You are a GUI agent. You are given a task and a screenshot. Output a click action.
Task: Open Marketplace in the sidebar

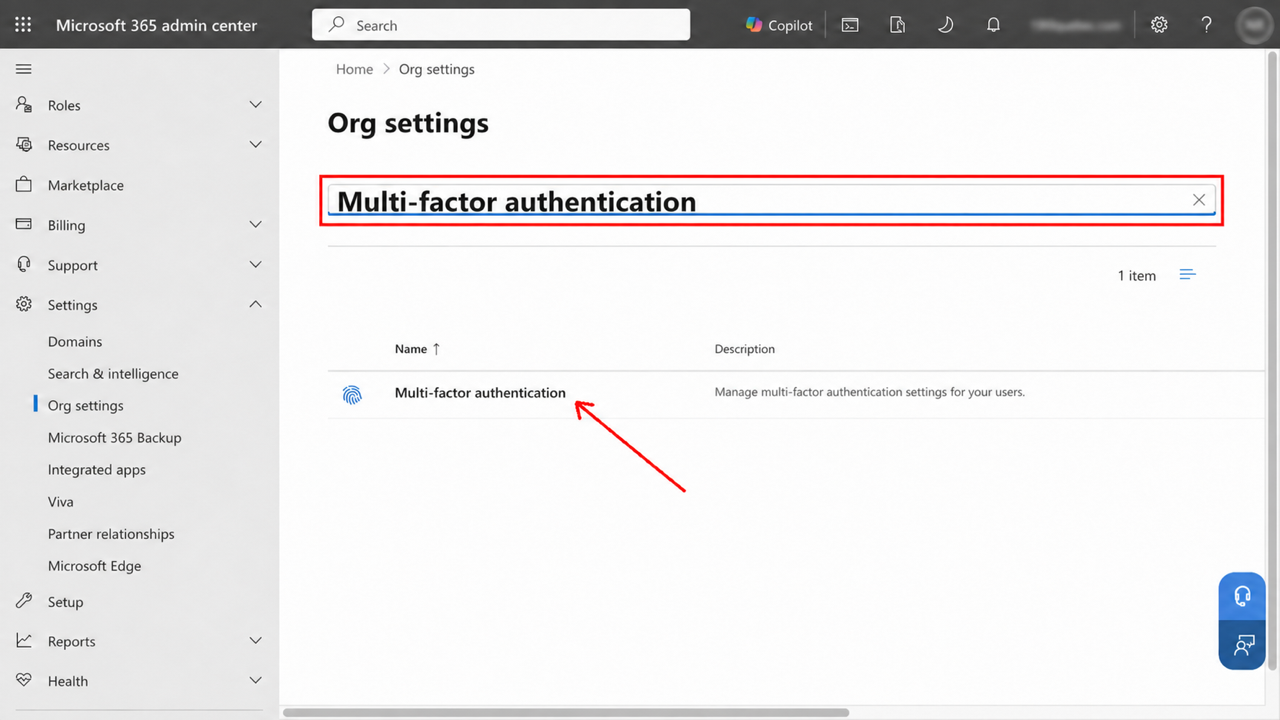(86, 185)
